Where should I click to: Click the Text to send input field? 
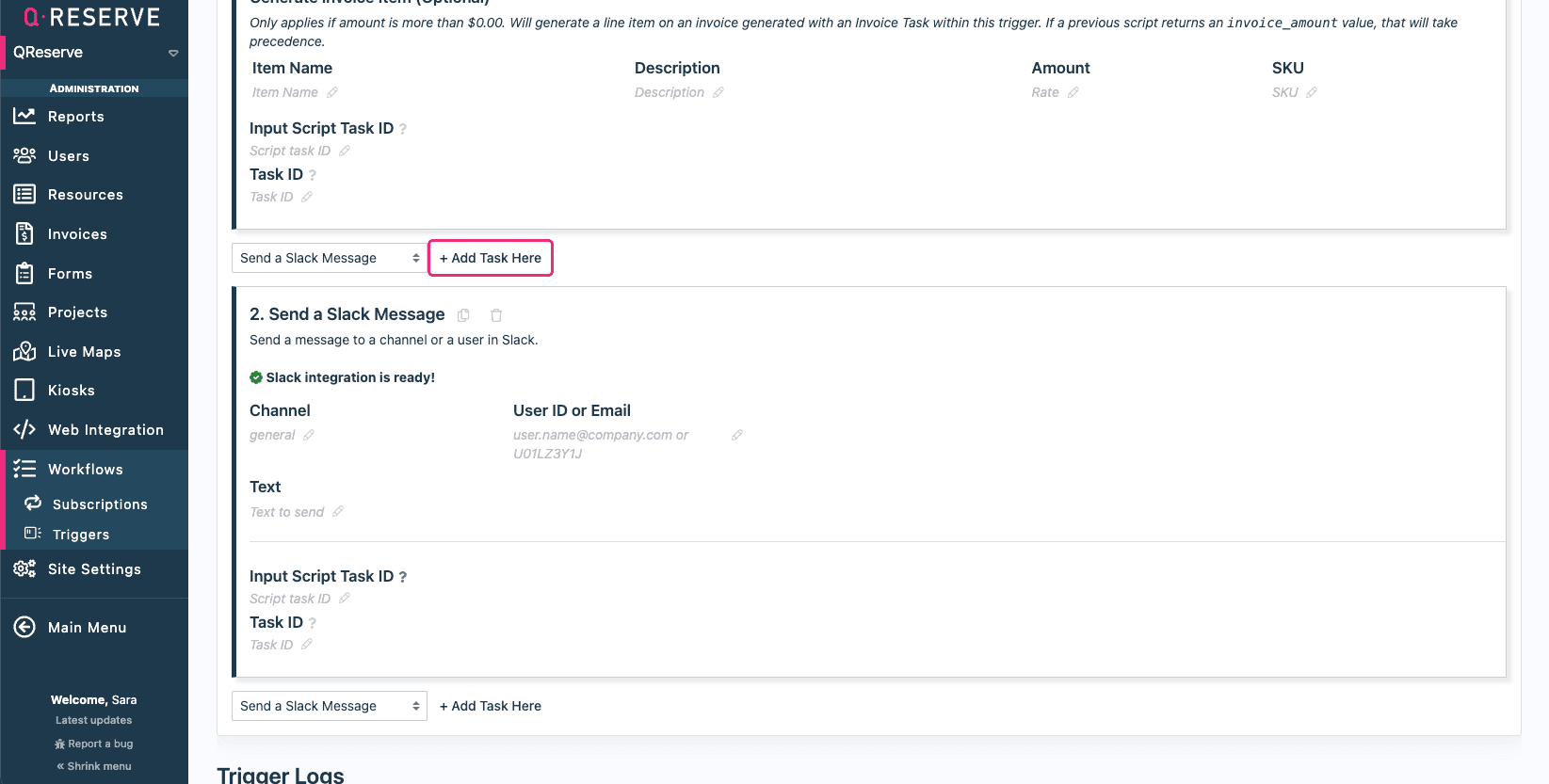tap(286, 511)
